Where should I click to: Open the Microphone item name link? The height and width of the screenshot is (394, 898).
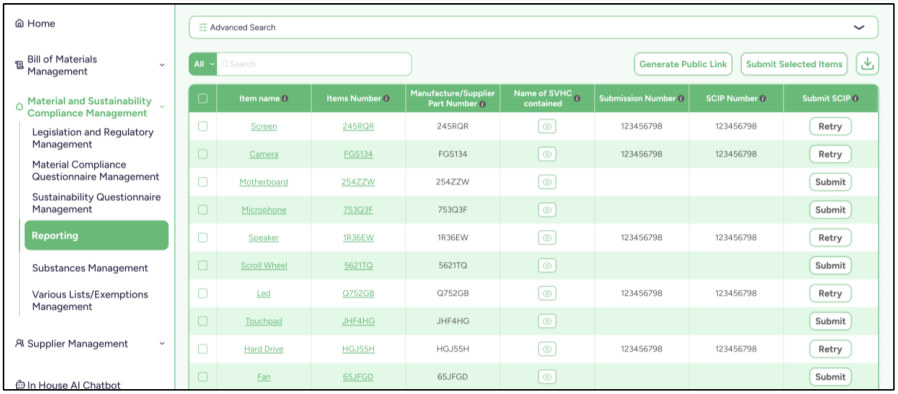263,210
